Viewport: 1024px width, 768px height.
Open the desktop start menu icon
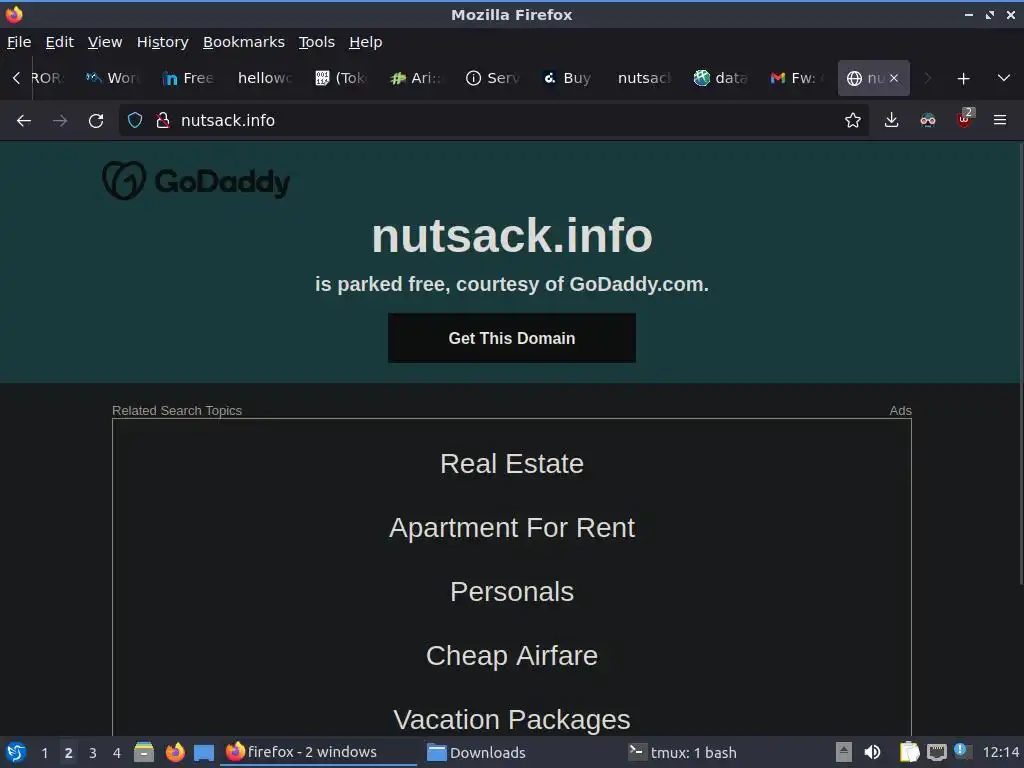(x=16, y=752)
